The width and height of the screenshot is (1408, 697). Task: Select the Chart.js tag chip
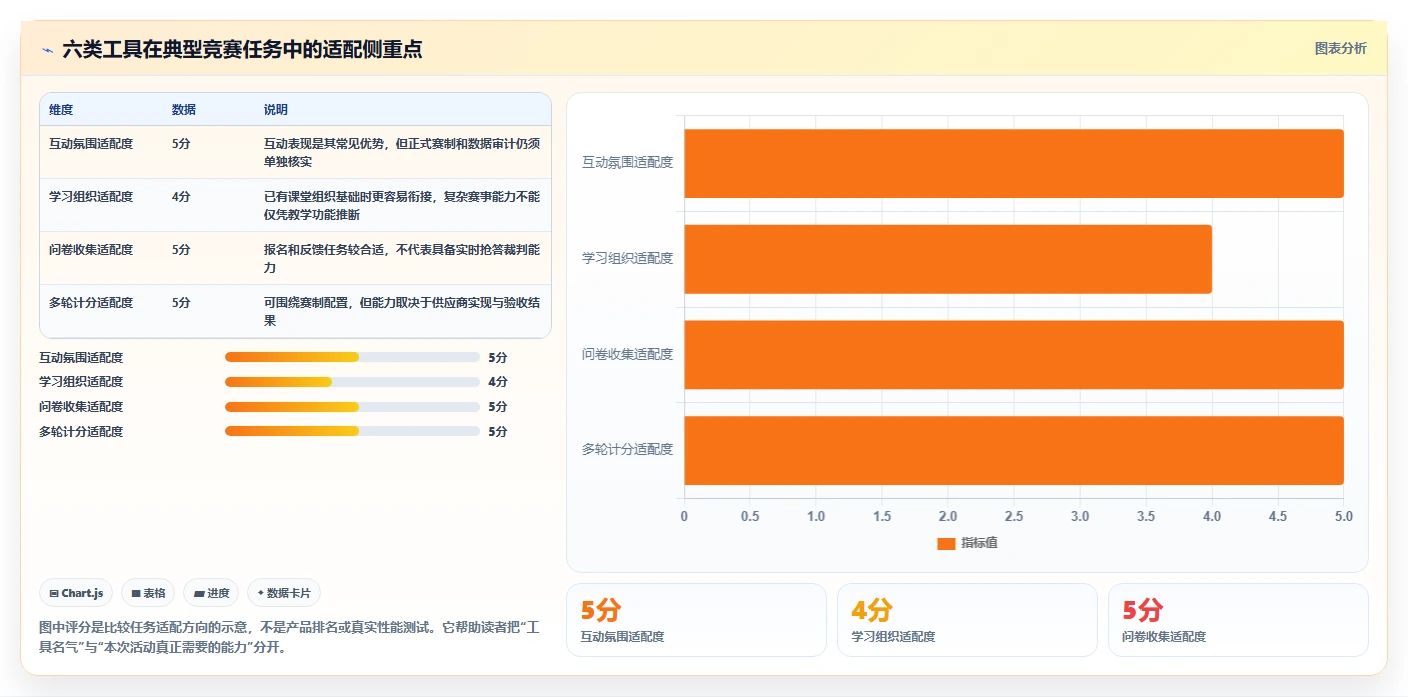coord(76,593)
